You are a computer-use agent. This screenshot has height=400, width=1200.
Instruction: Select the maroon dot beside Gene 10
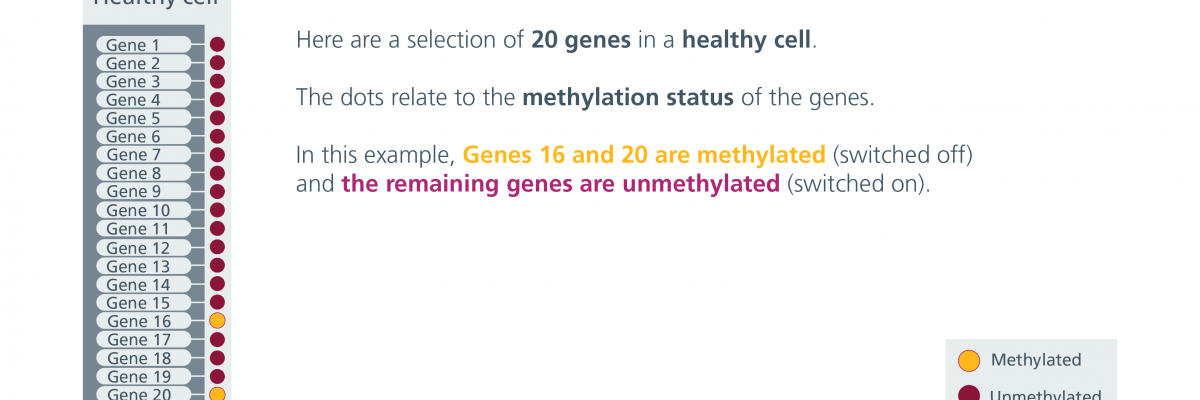coord(217,210)
